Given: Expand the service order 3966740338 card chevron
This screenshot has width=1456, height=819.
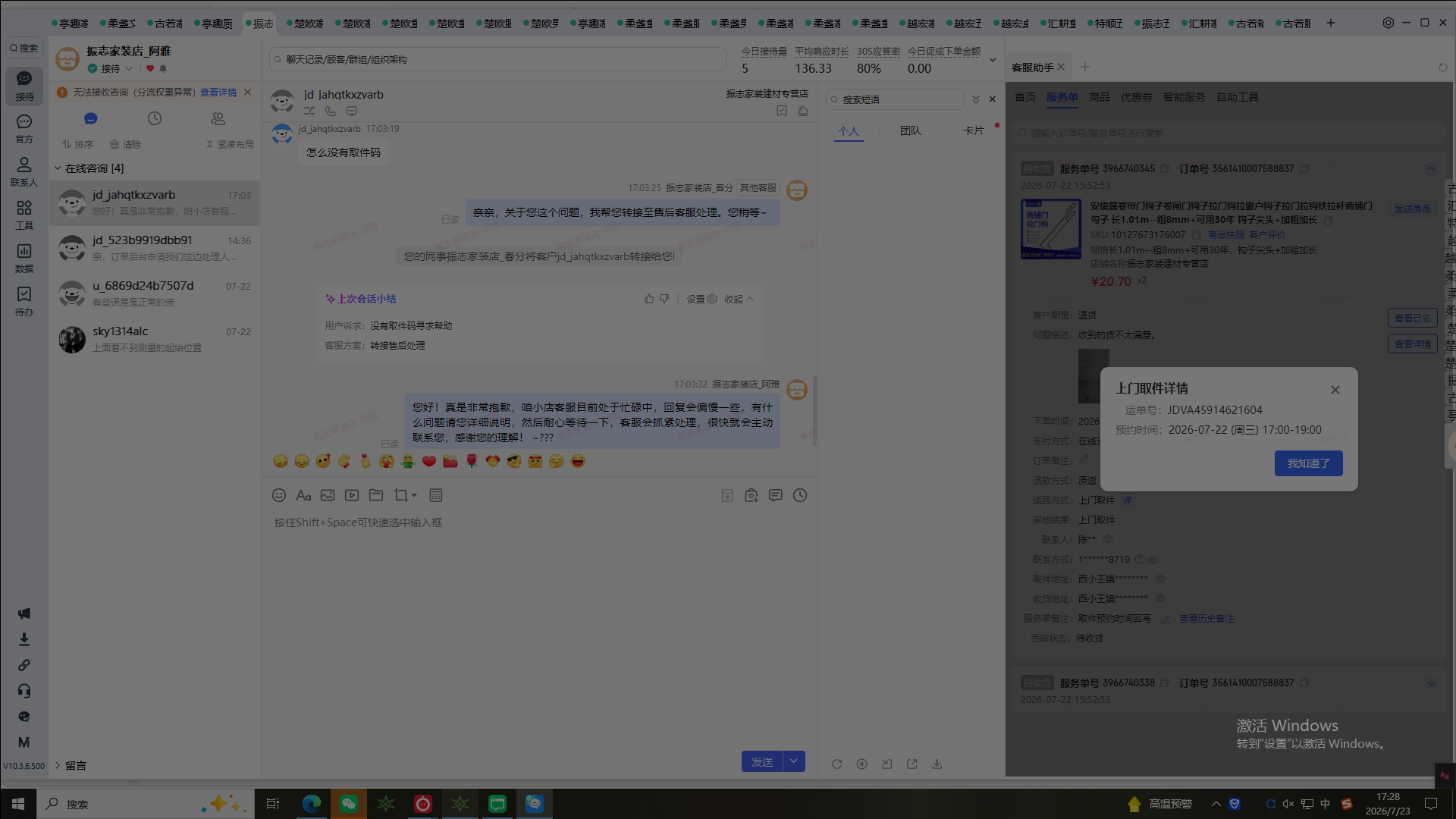Looking at the screenshot, I should click(x=1431, y=682).
